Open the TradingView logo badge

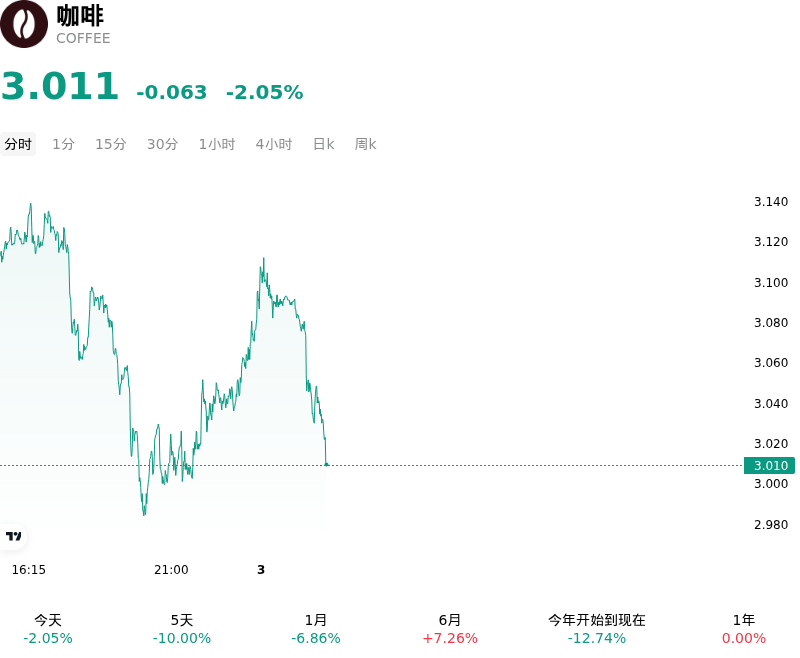pyautogui.click(x=13, y=536)
